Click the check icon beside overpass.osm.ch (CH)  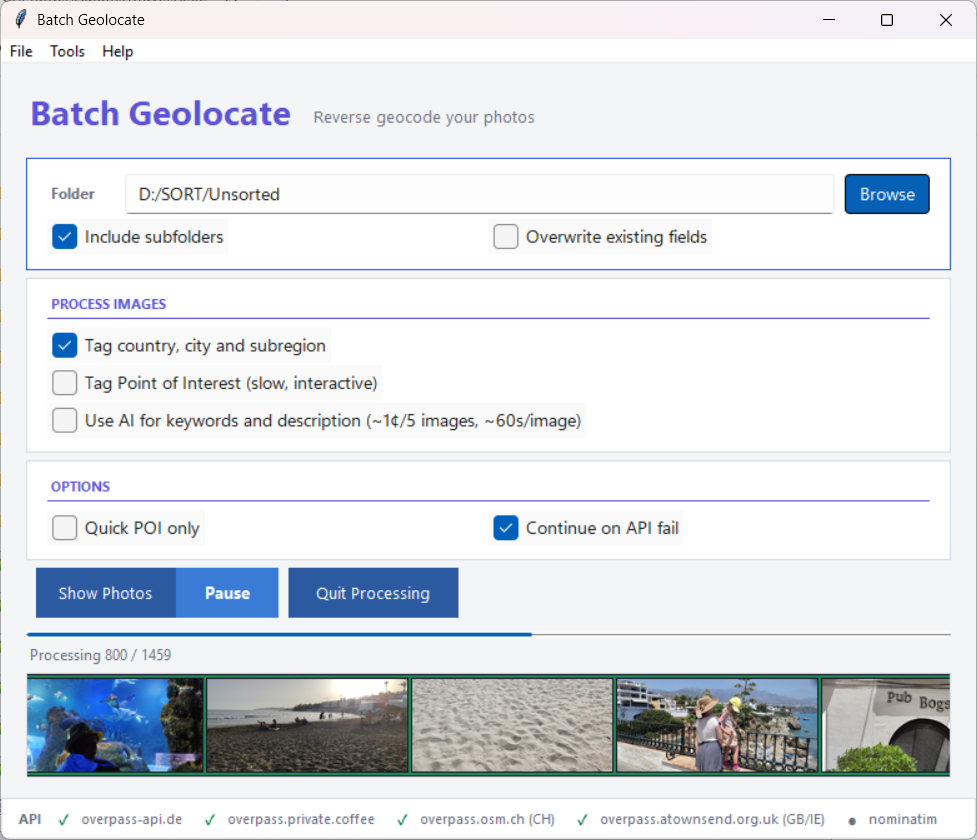[x=402, y=818]
